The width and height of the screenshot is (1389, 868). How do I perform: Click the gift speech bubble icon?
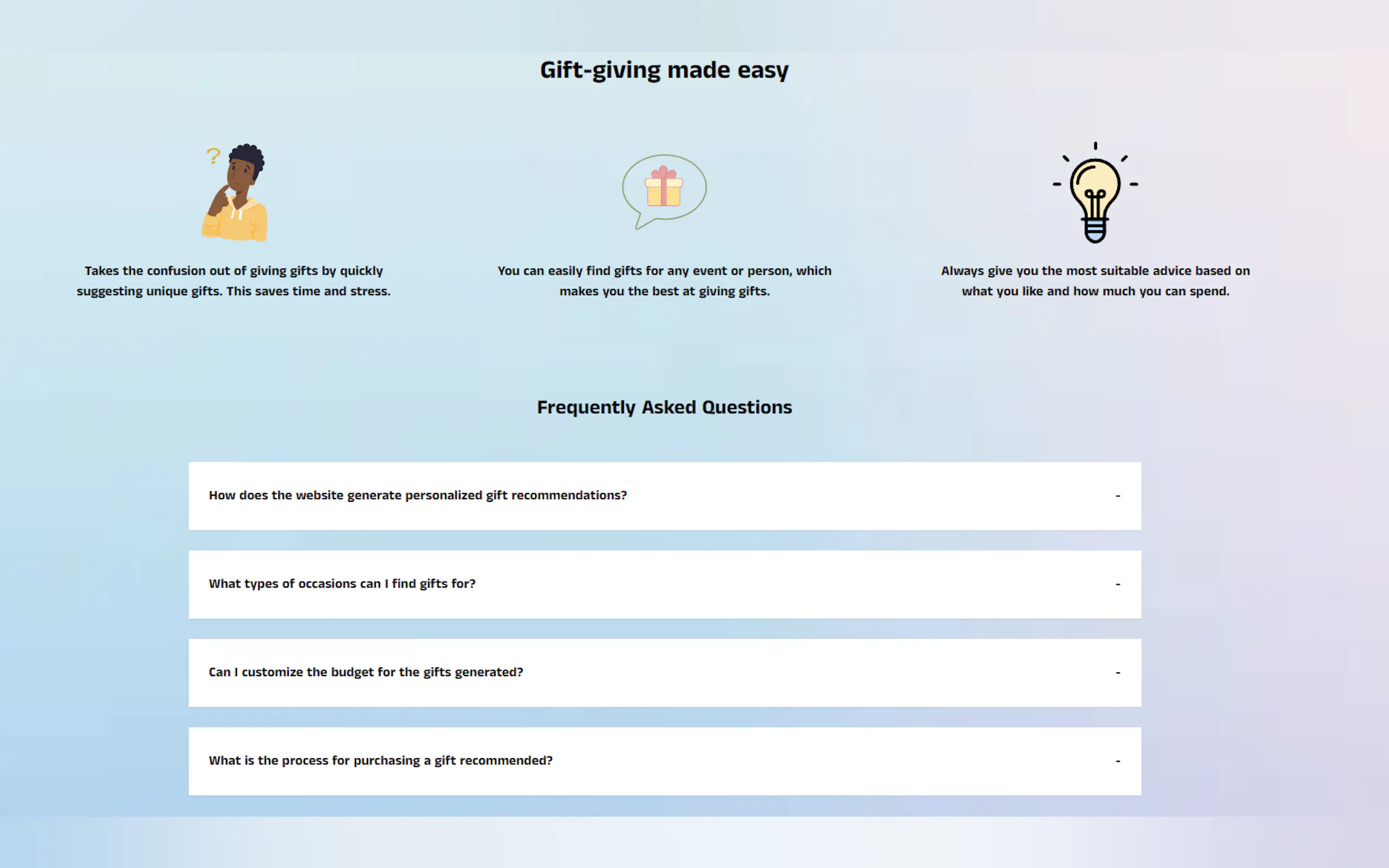click(664, 191)
